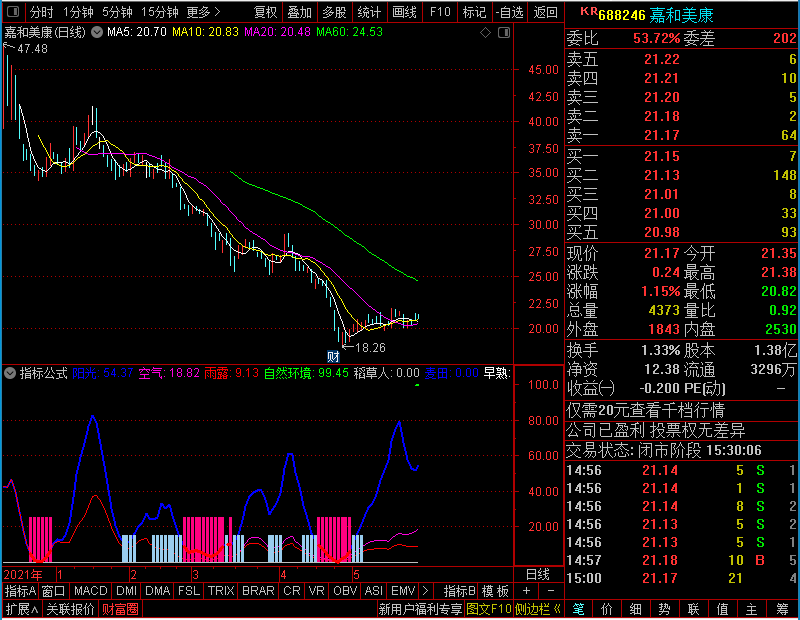Viewport: 800px width, 620px height.
Task: Switch the indicator to TRIX
Action: 221,591
